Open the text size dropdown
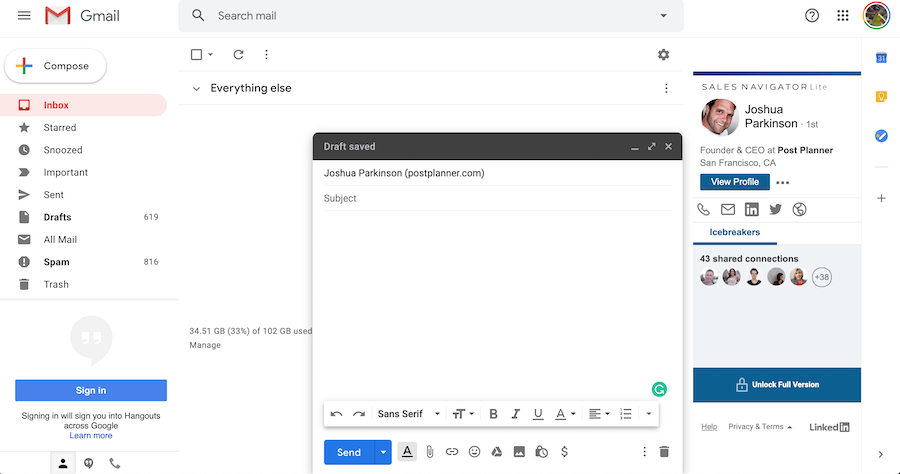Viewport: 900px width, 474px height. click(x=463, y=414)
